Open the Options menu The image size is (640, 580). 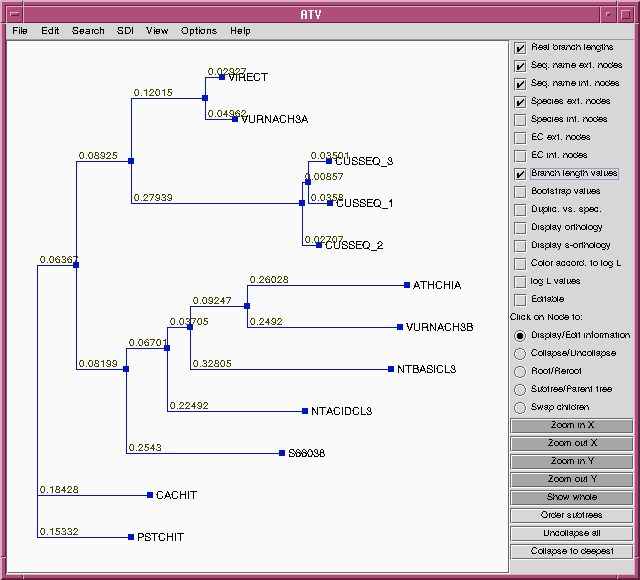199,31
